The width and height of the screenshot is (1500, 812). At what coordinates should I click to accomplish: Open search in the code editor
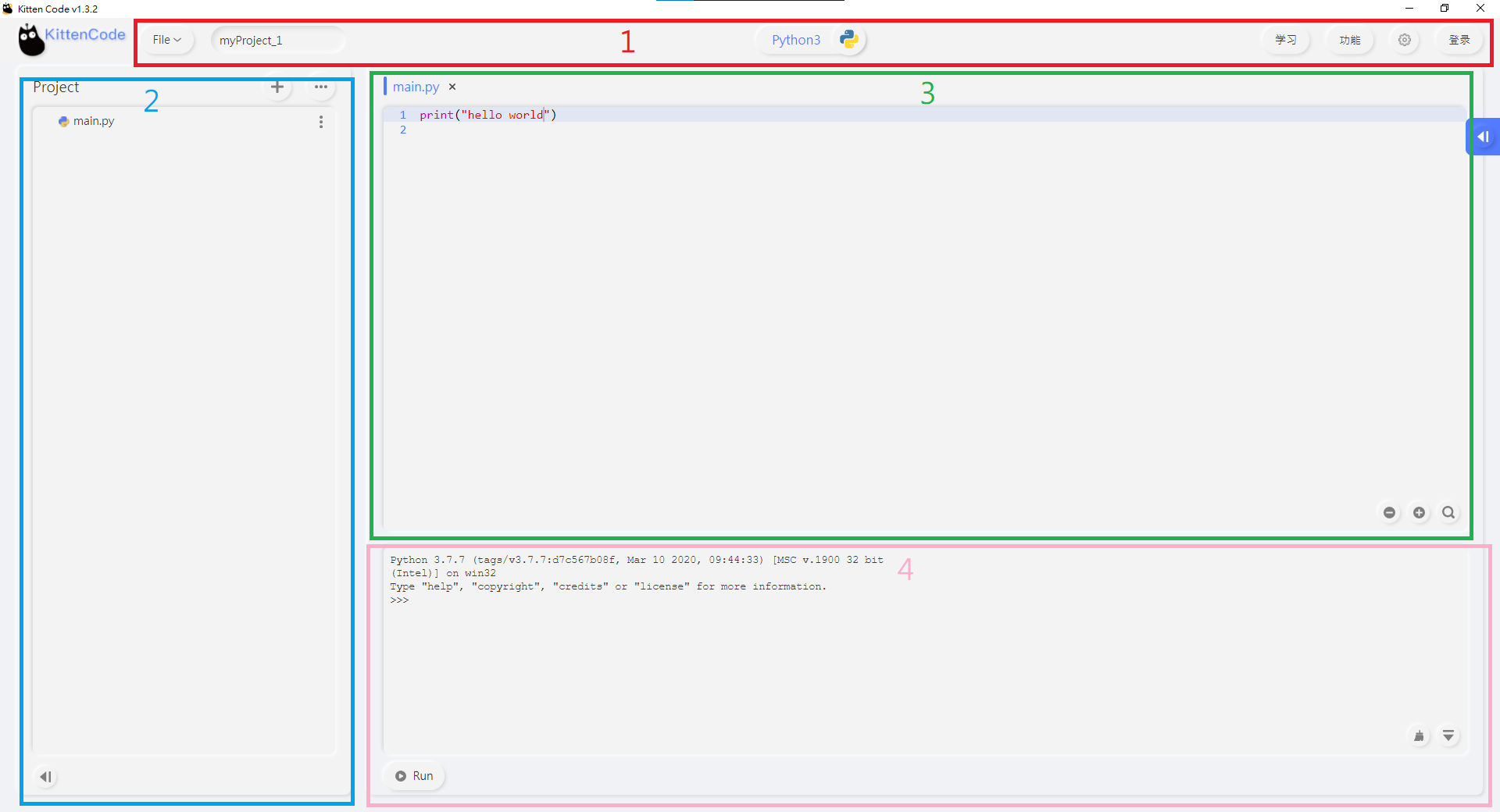point(1448,513)
